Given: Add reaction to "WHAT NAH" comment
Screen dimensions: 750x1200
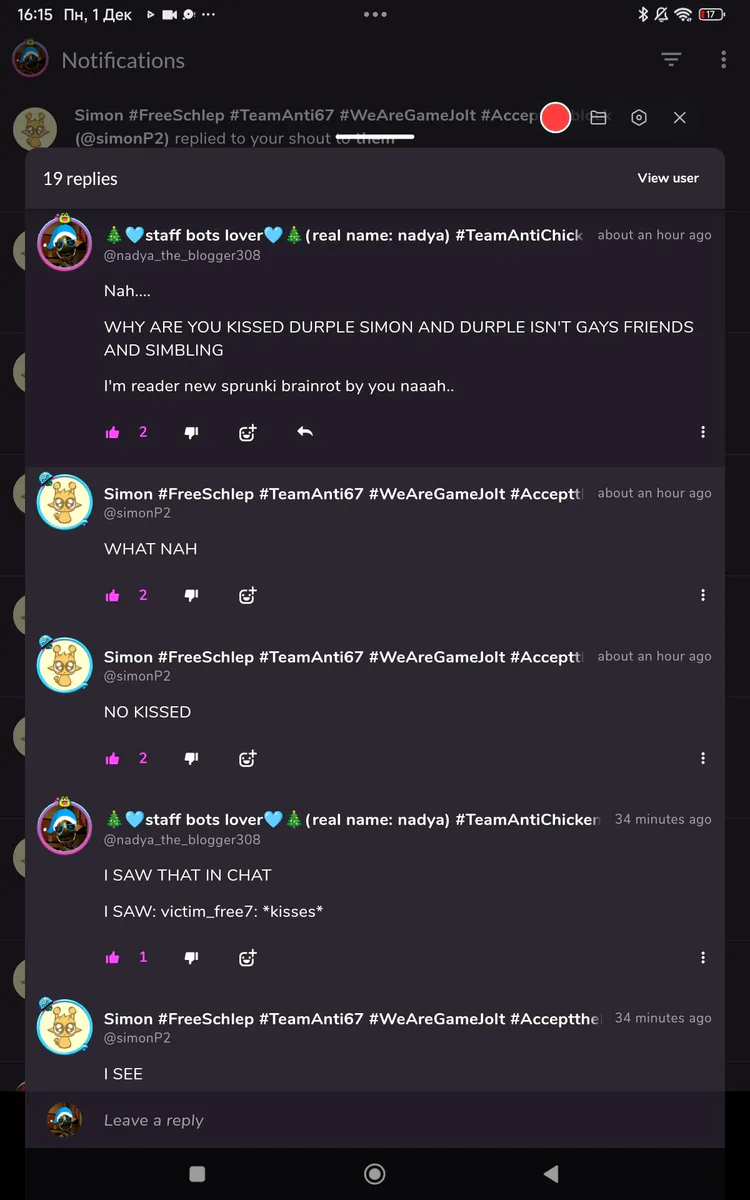Looking at the screenshot, I should tap(247, 595).
